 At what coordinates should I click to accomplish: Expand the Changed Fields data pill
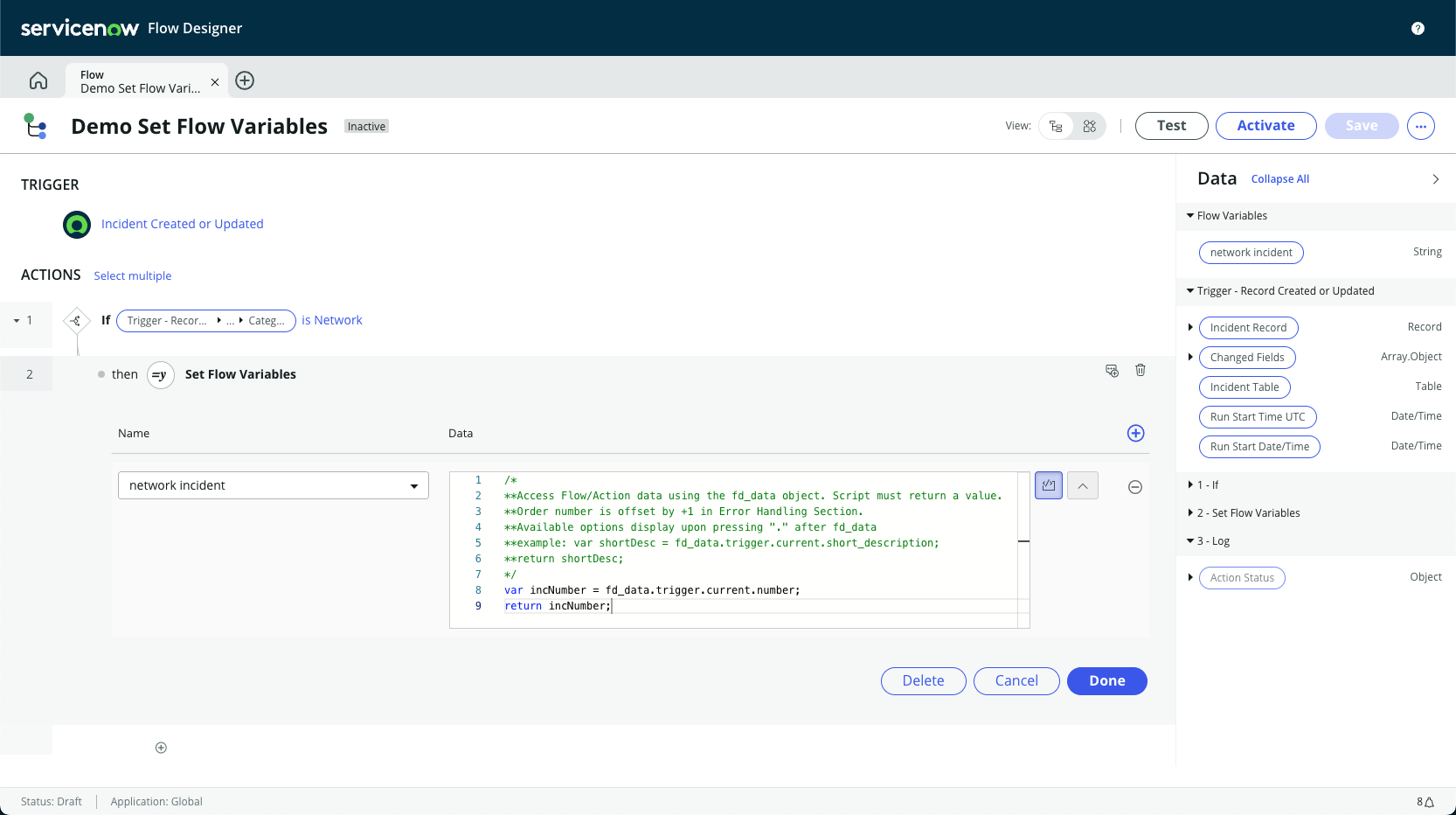pos(1190,358)
